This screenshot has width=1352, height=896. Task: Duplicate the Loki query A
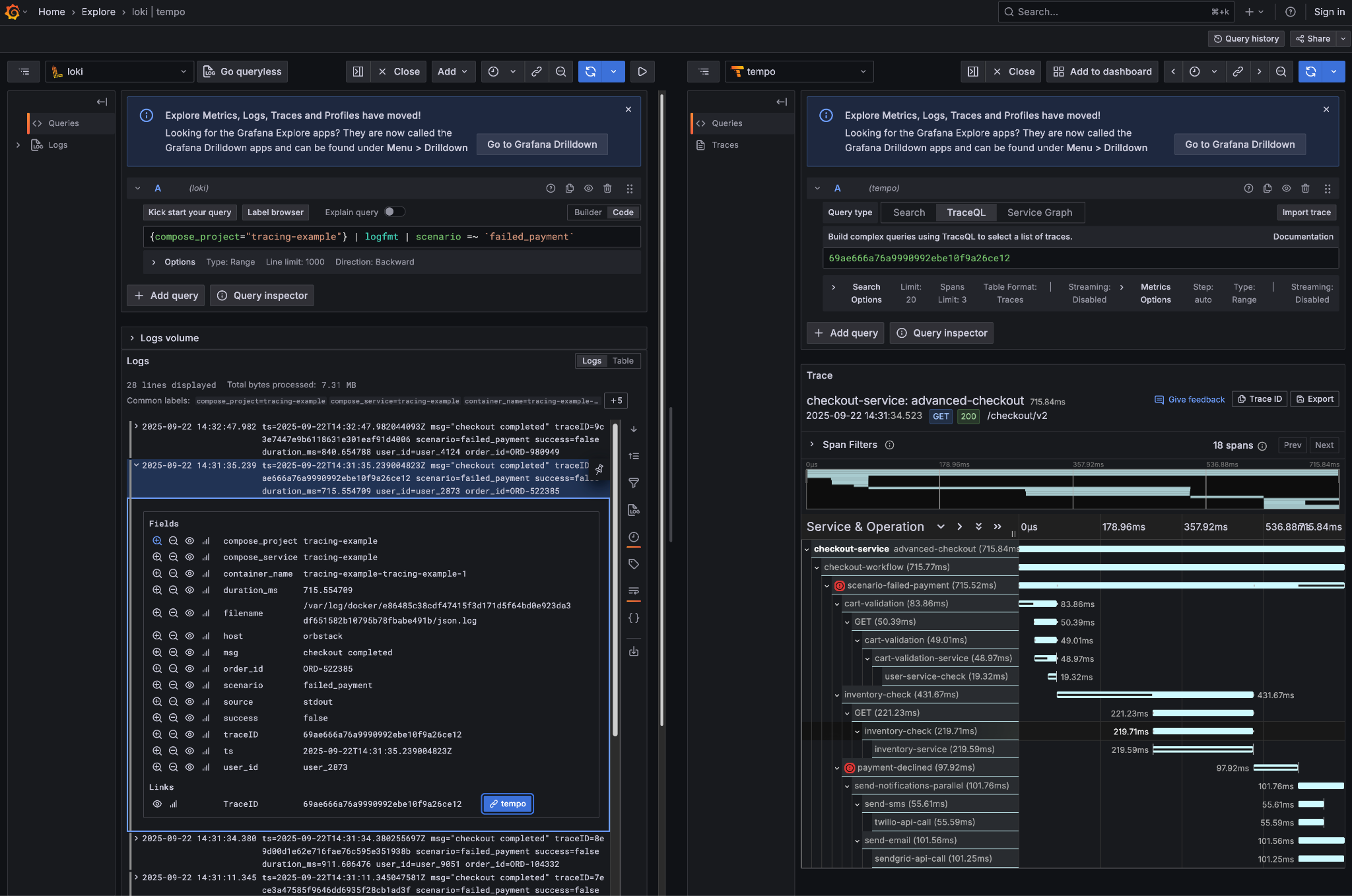tap(570, 189)
